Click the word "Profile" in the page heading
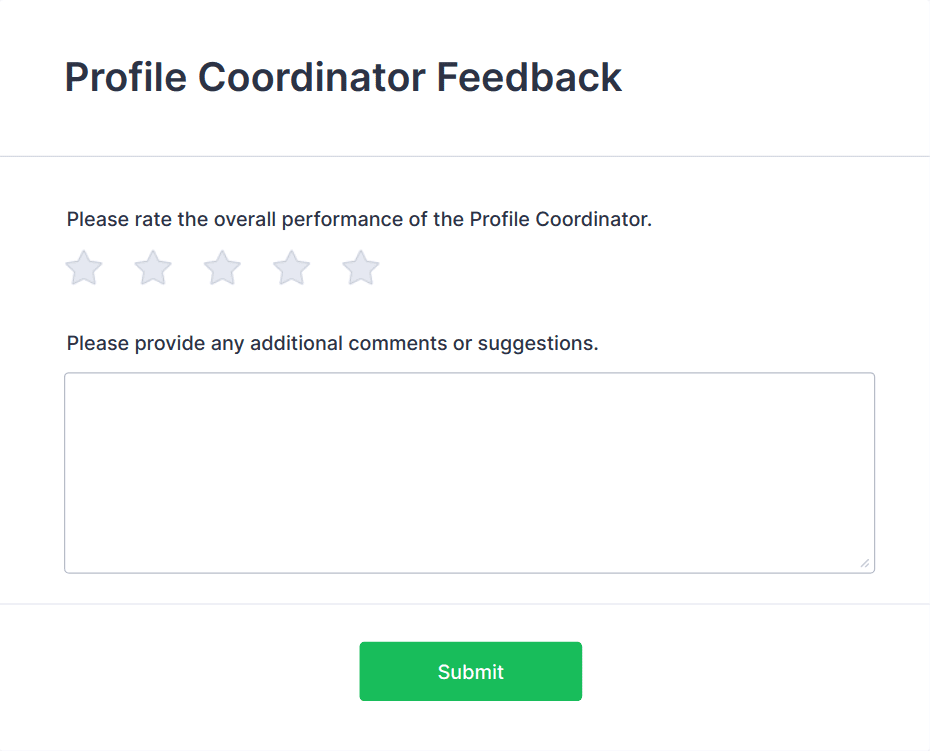This screenshot has width=930, height=751. (x=125, y=78)
